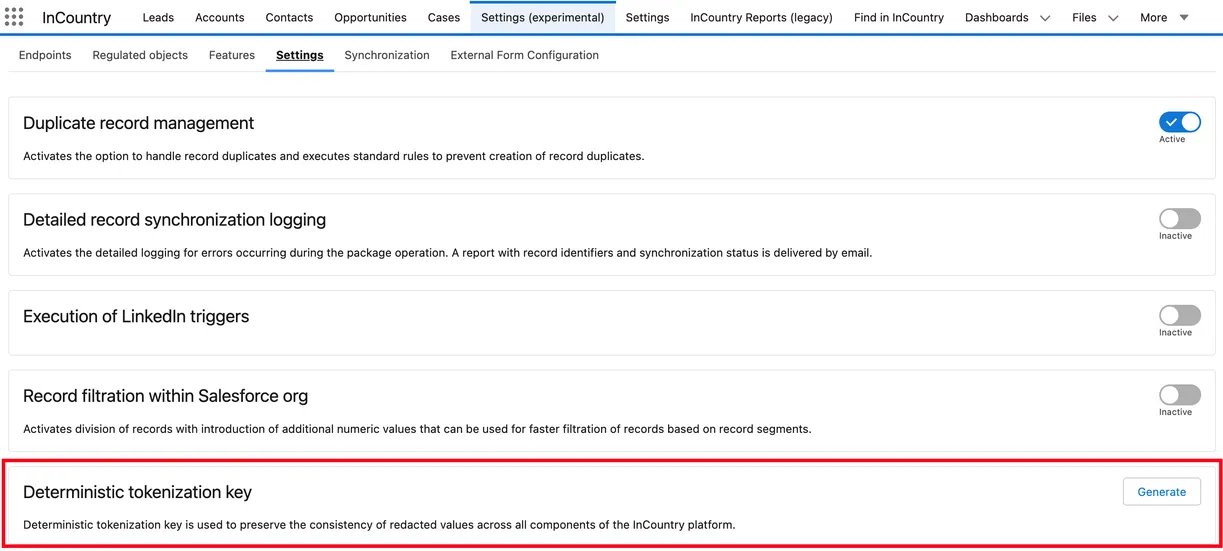Viewport: 1223px width, 551px height.
Task: Turn on Execution of LinkedIn triggers
Action: tap(1179, 315)
